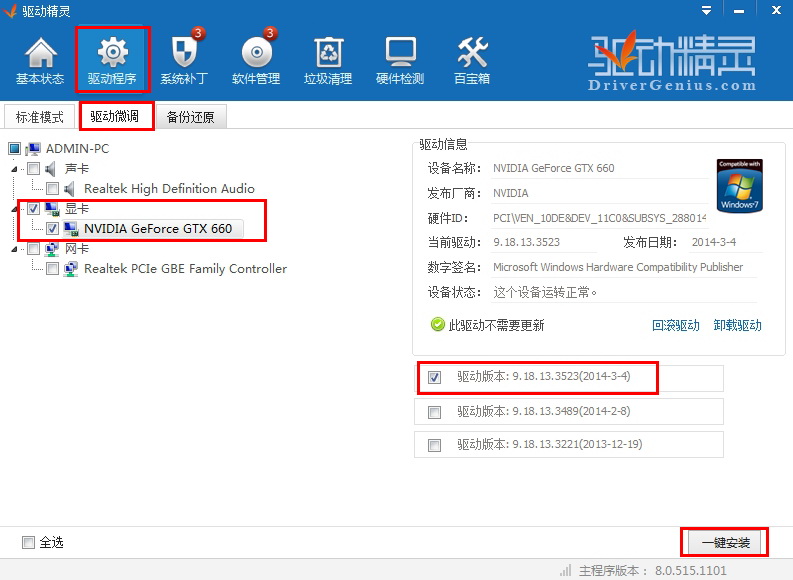Click the 硬件ID value field
The height and width of the screenshot is (580, 793).
pos(599,218)
